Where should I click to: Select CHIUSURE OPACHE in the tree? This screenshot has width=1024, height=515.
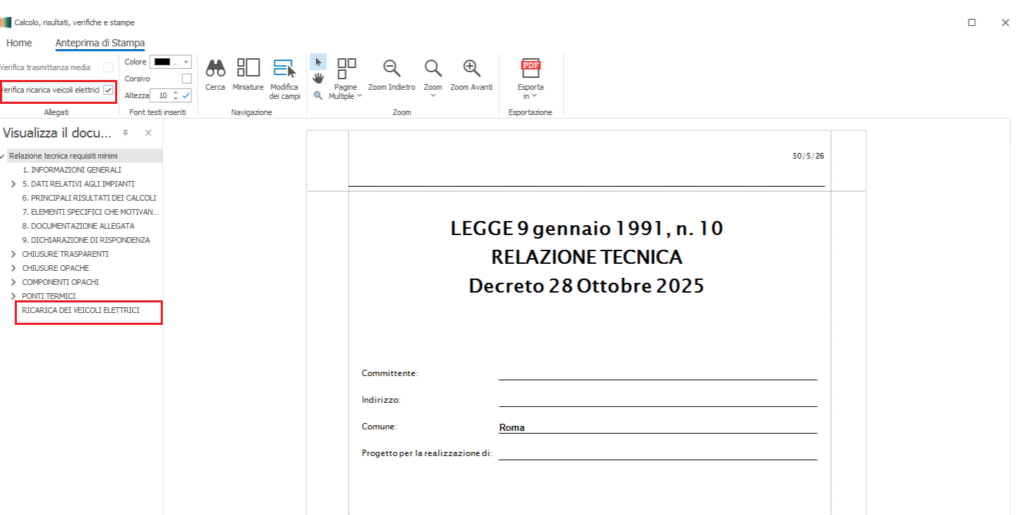click(x=56, y=268)
